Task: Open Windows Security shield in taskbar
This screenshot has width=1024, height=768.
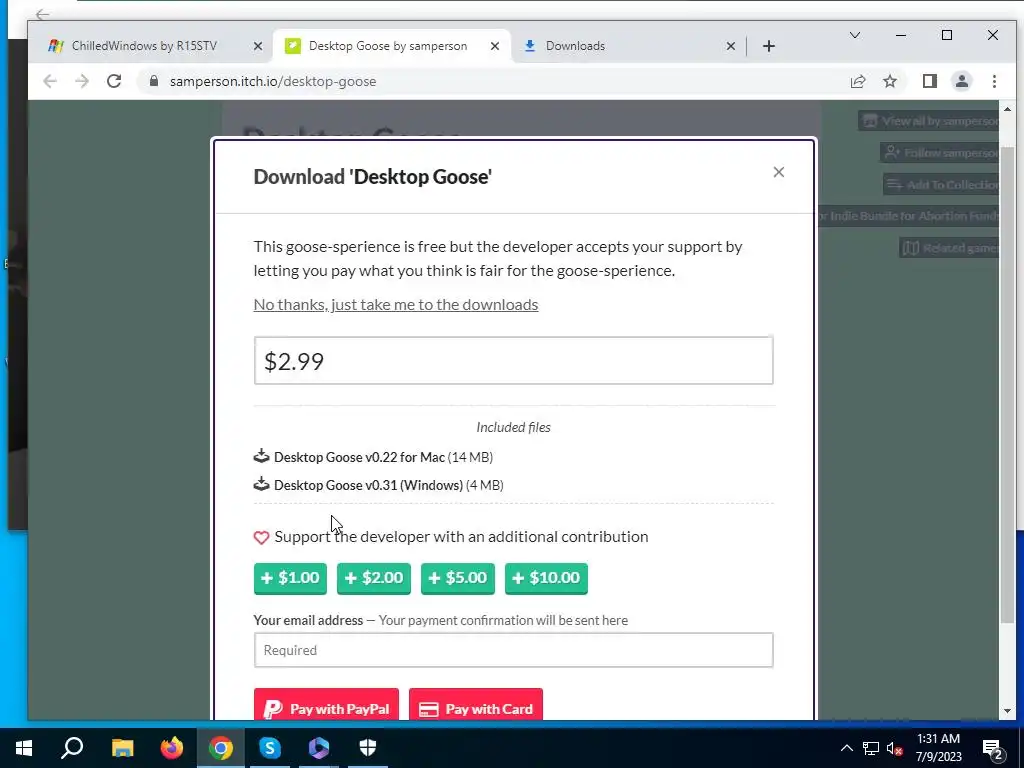Action: click(368, 748)
